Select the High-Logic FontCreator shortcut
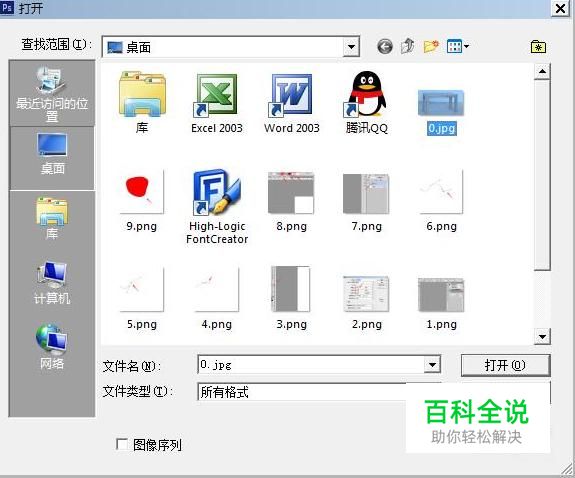 [217, 207]
